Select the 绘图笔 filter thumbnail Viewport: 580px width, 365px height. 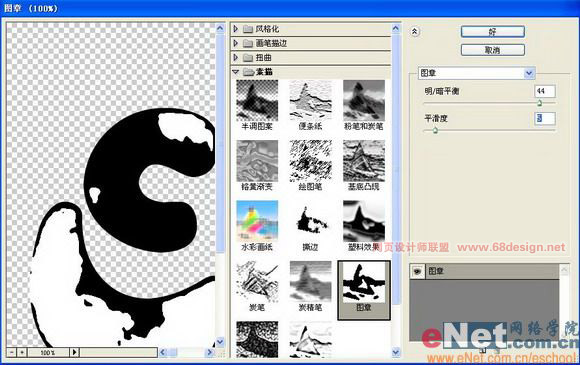pos(310,160)
